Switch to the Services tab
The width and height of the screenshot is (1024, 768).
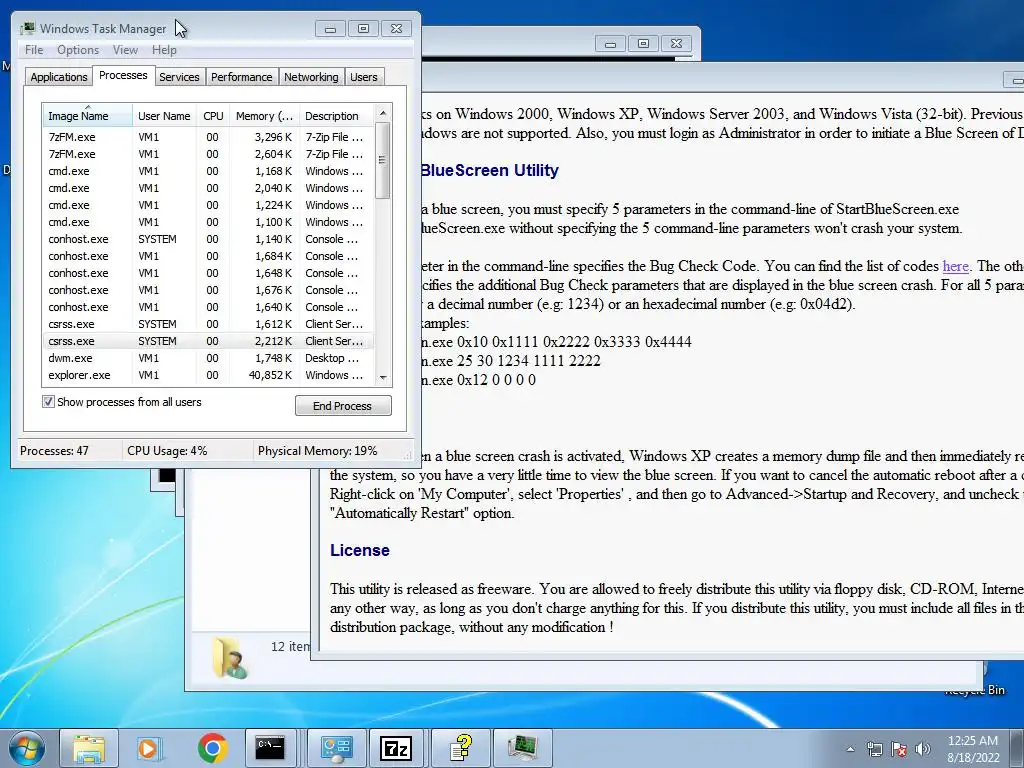pos(179,77)
